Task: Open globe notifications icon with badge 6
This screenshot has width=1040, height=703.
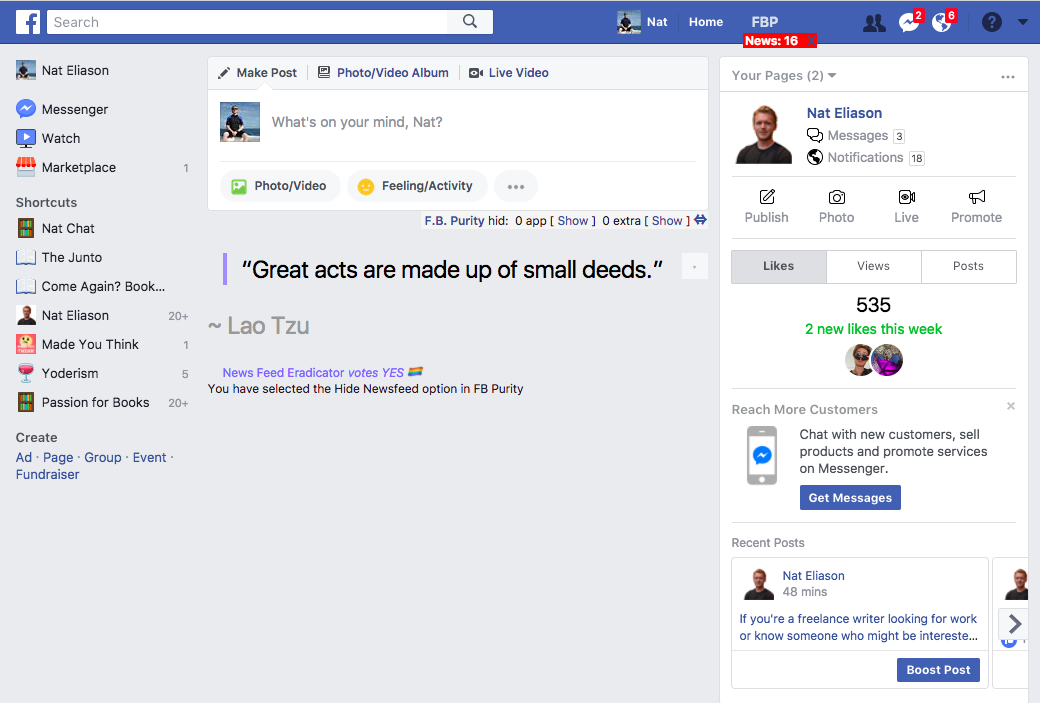Action: click(942, 22)
